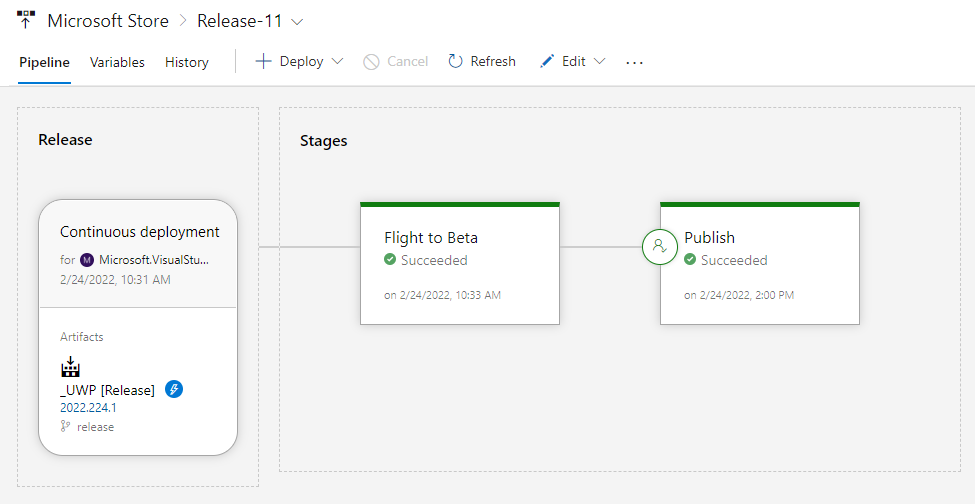Click the release pipeline icon beside Microsoft Store

tap(25, 20)
